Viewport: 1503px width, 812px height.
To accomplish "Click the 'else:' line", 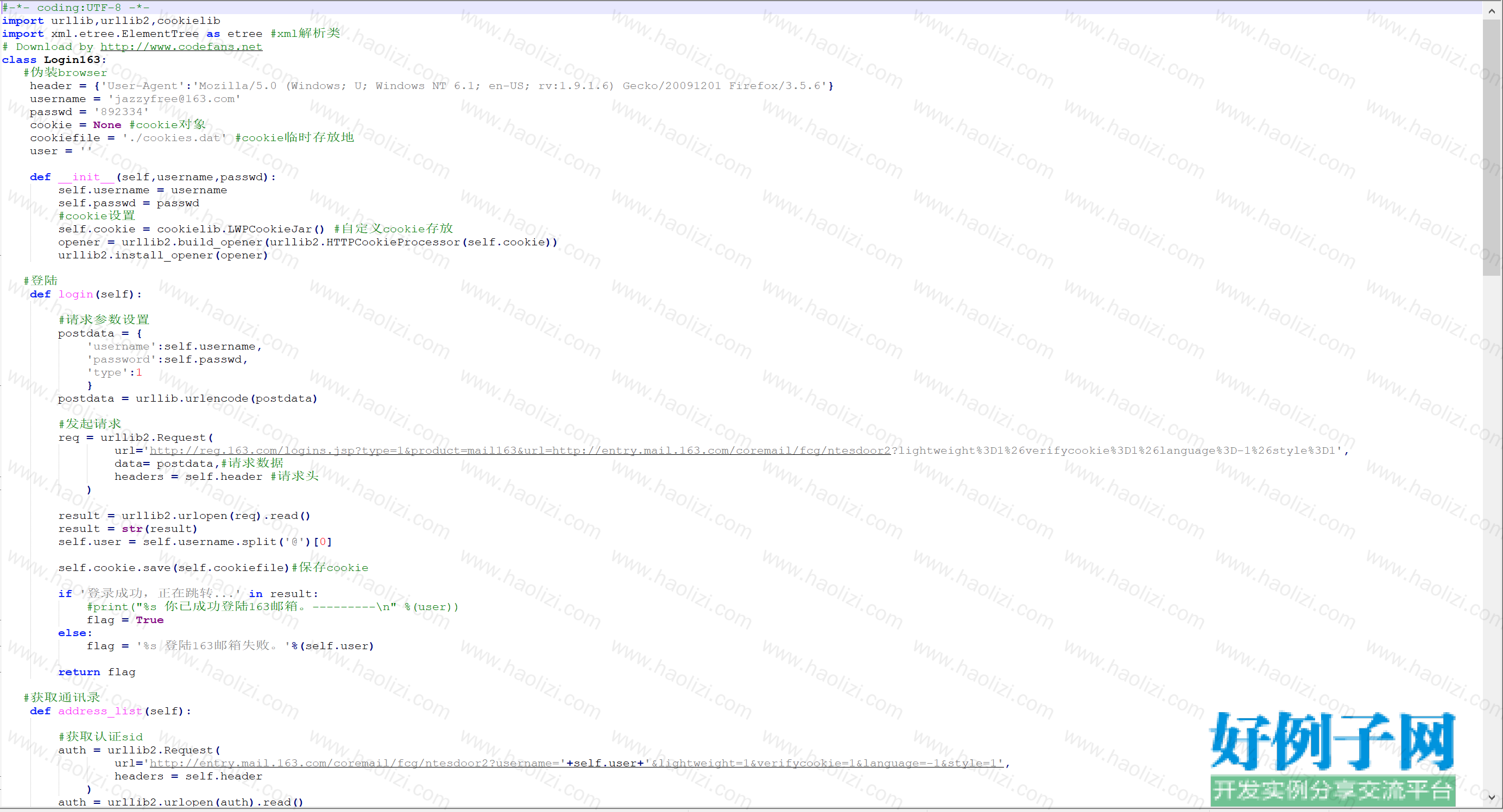I will pos(75,633).
